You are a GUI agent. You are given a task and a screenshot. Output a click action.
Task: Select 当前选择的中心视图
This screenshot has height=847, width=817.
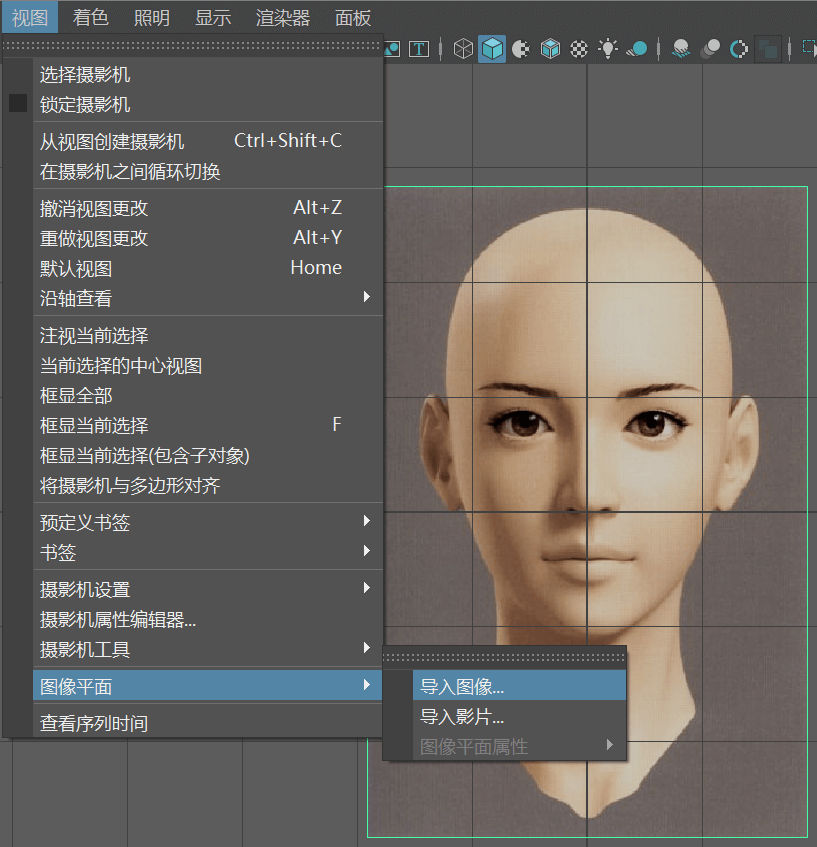(x=208, y=366)
